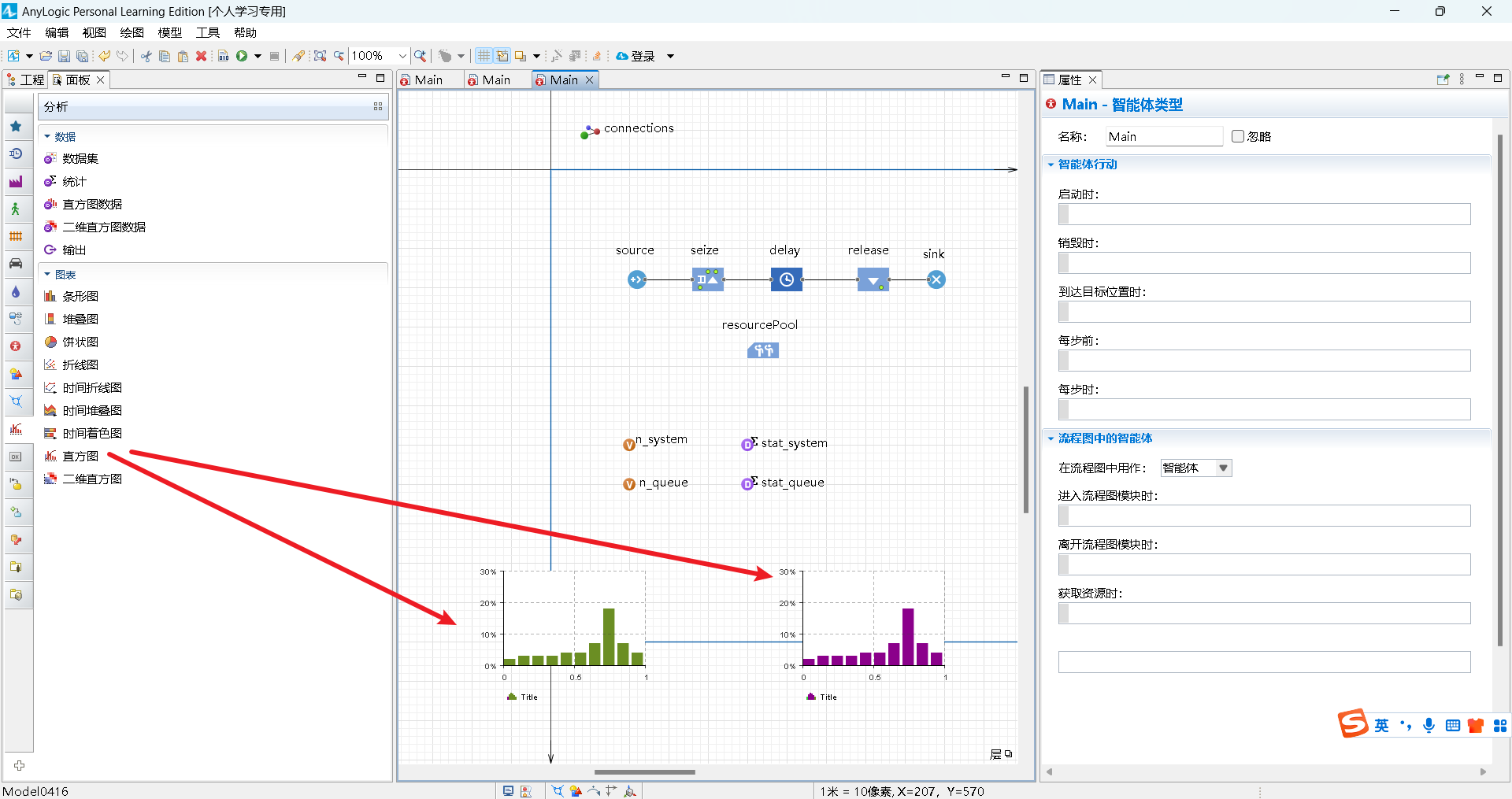This screenshot has width=1512, height=799.
Task: Close the 面板 palette tab
Action: pyautogui.click(x=101, y=80)
